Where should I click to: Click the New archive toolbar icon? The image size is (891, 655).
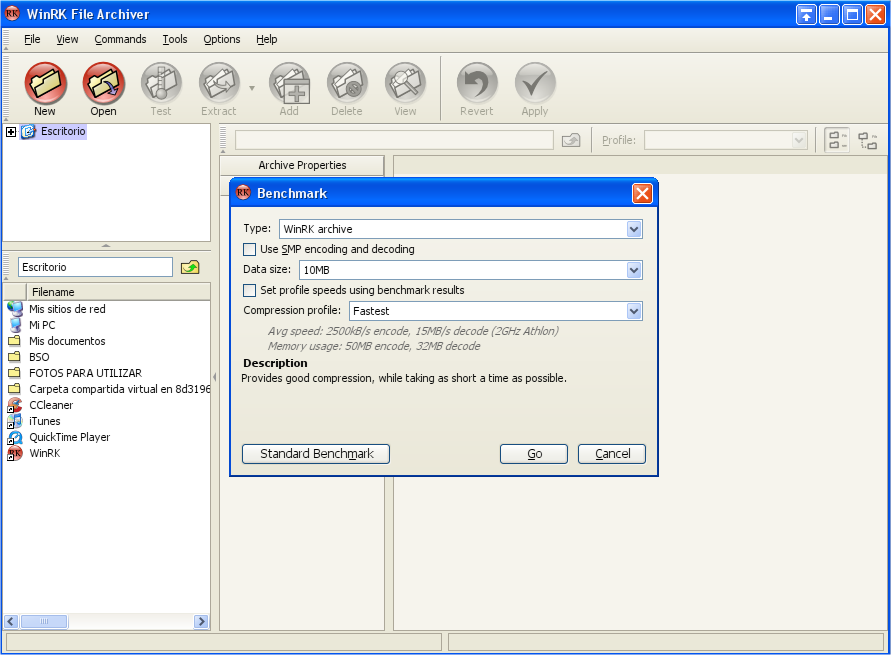[x=45, y=84]
